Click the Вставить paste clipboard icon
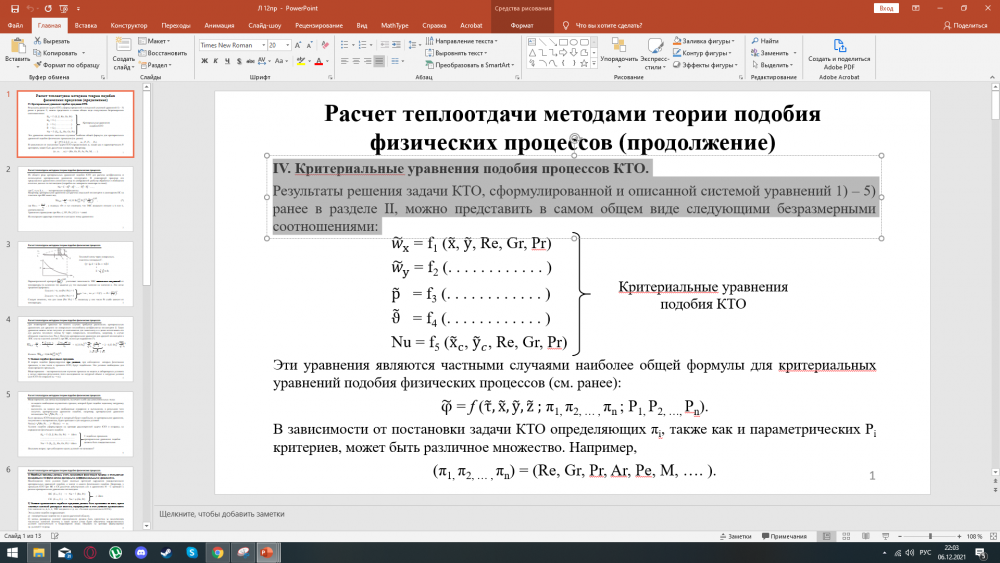Viewport: 1000px width, 563px height. pos(18,45)
